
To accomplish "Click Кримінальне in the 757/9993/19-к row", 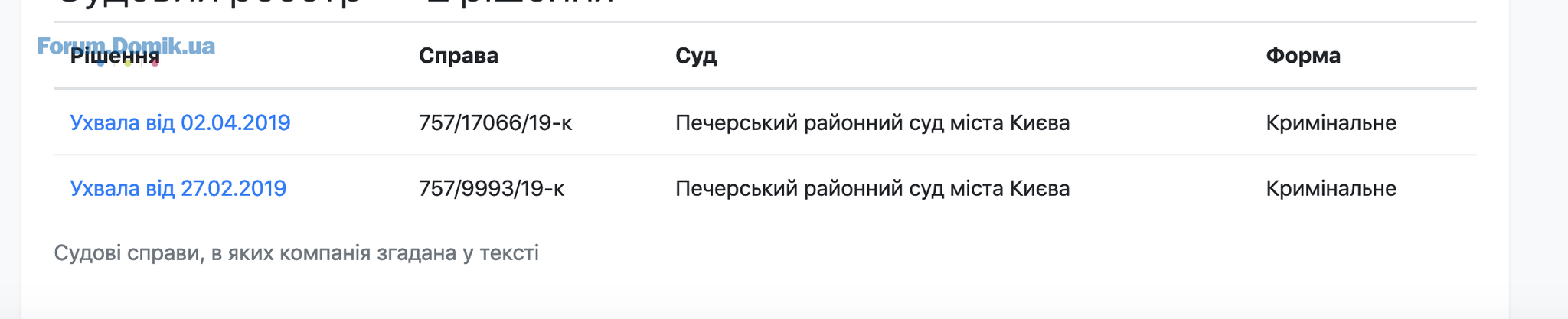I will click(x=1331, y=188).
